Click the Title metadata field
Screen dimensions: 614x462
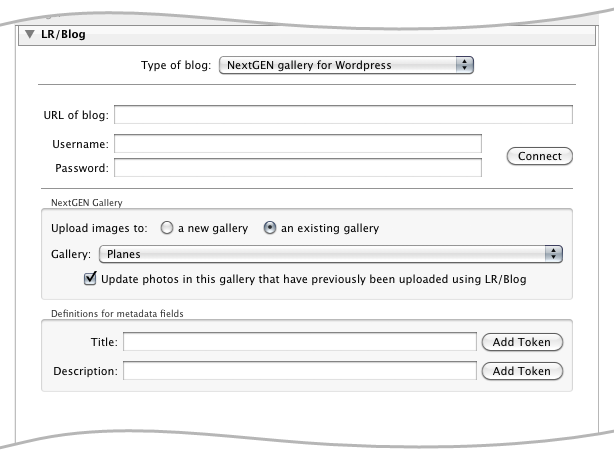pyautogui.click(x=300, y=342)
